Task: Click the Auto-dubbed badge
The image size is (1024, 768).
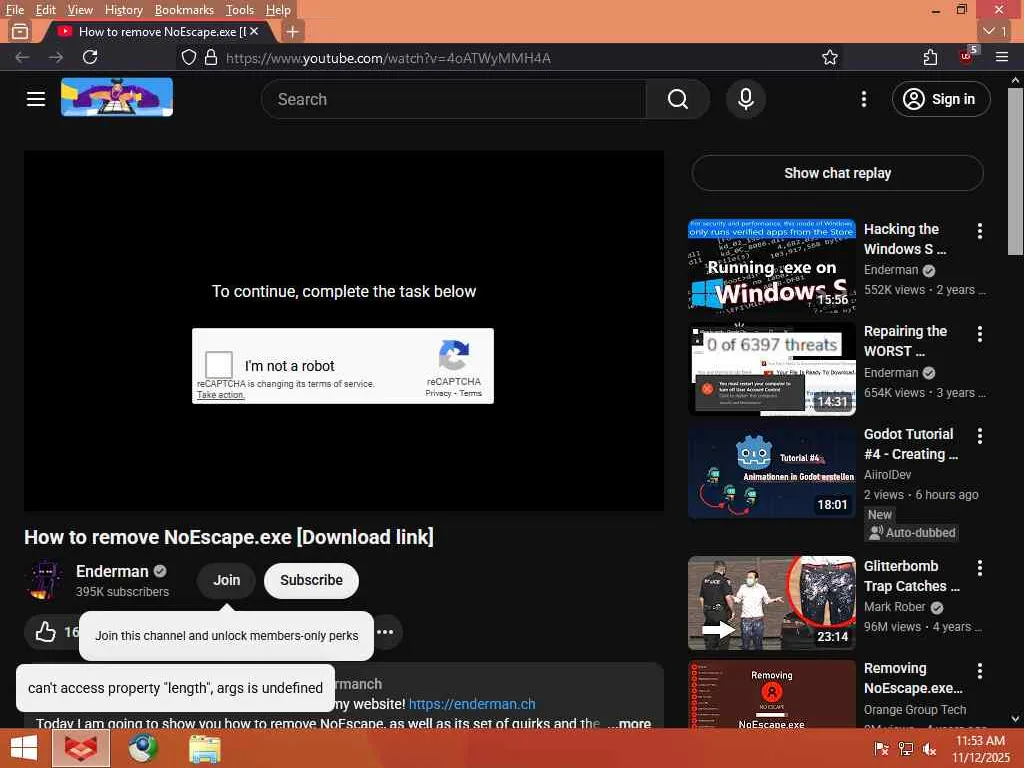Action: (912, 532)
